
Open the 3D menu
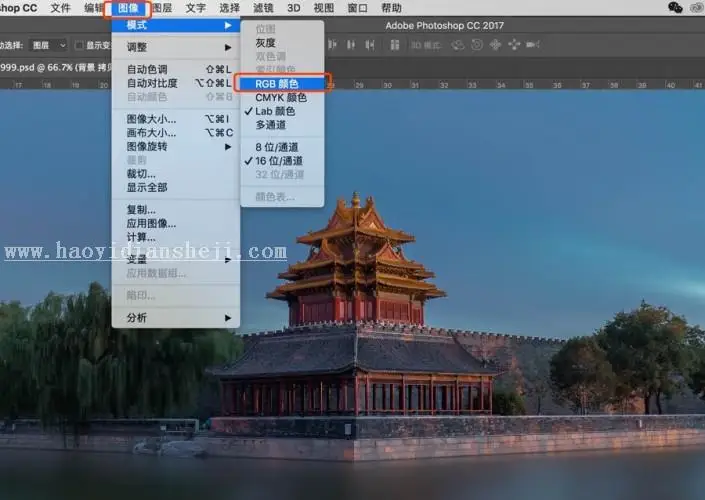pyautogui.click(x=294, y=8)
